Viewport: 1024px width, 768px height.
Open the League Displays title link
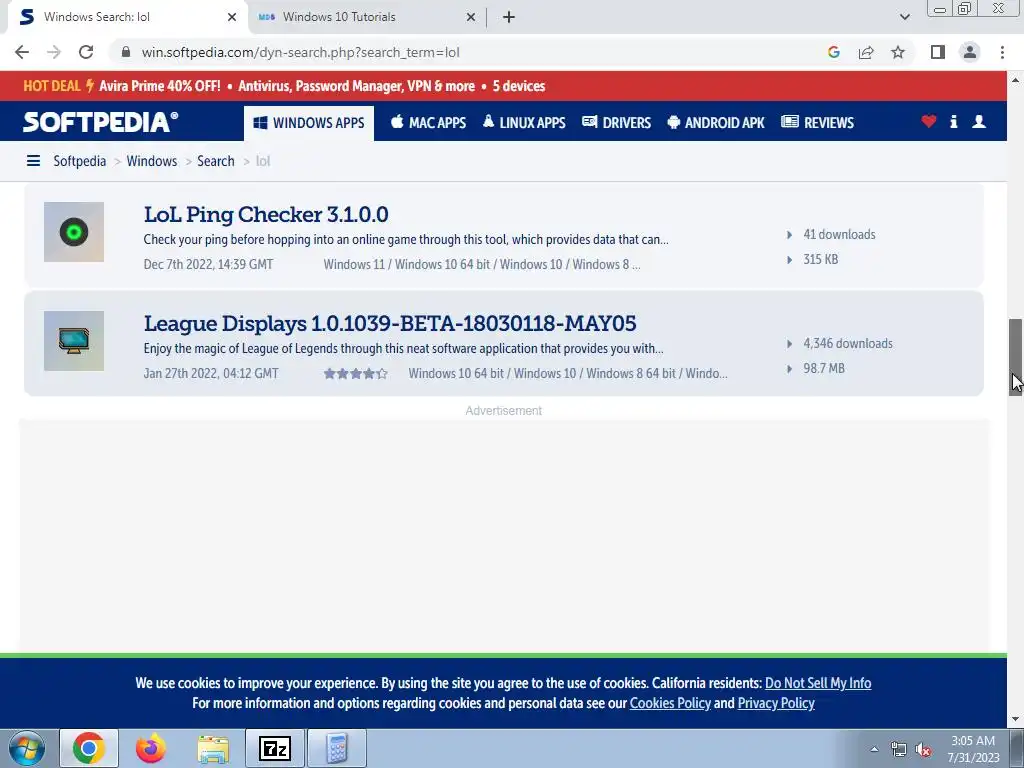(x=390, y=323)
